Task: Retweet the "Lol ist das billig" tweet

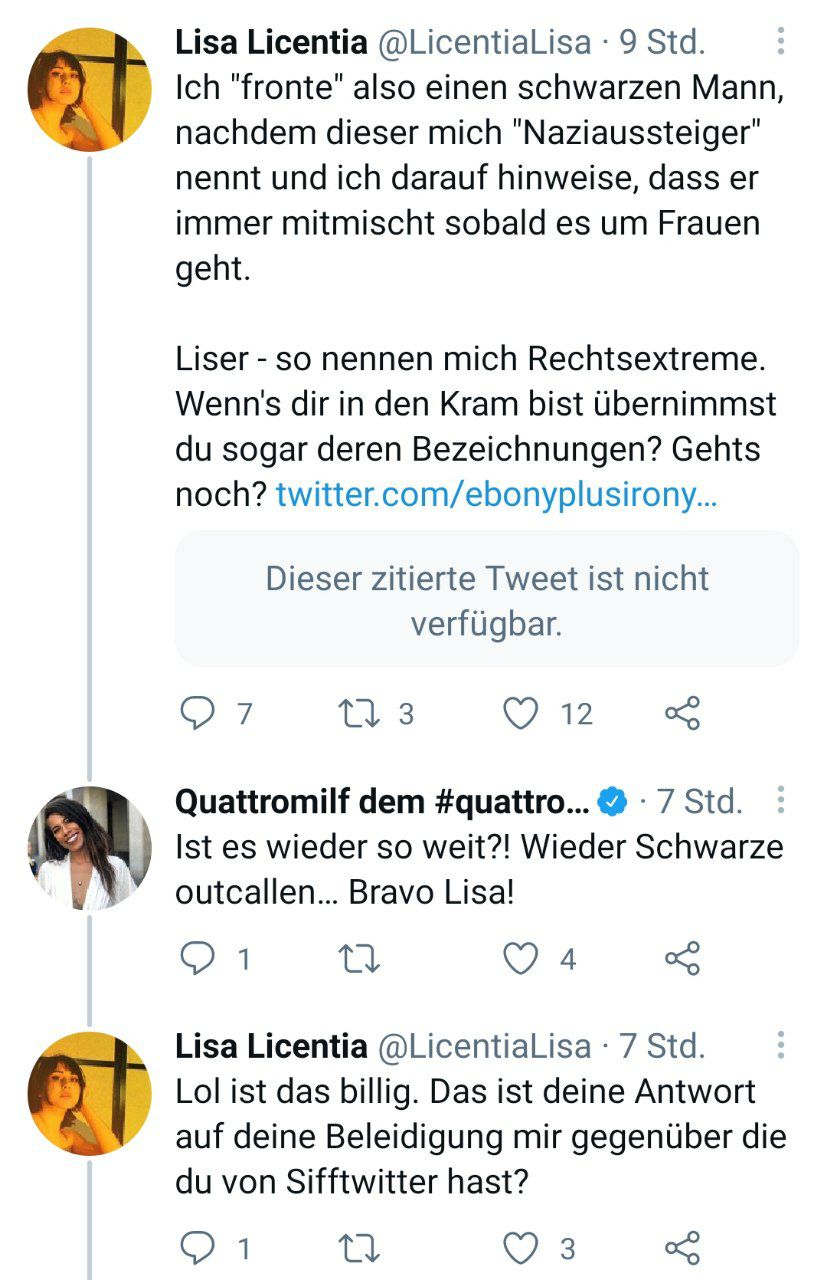Action: (x=355, y=1247)
